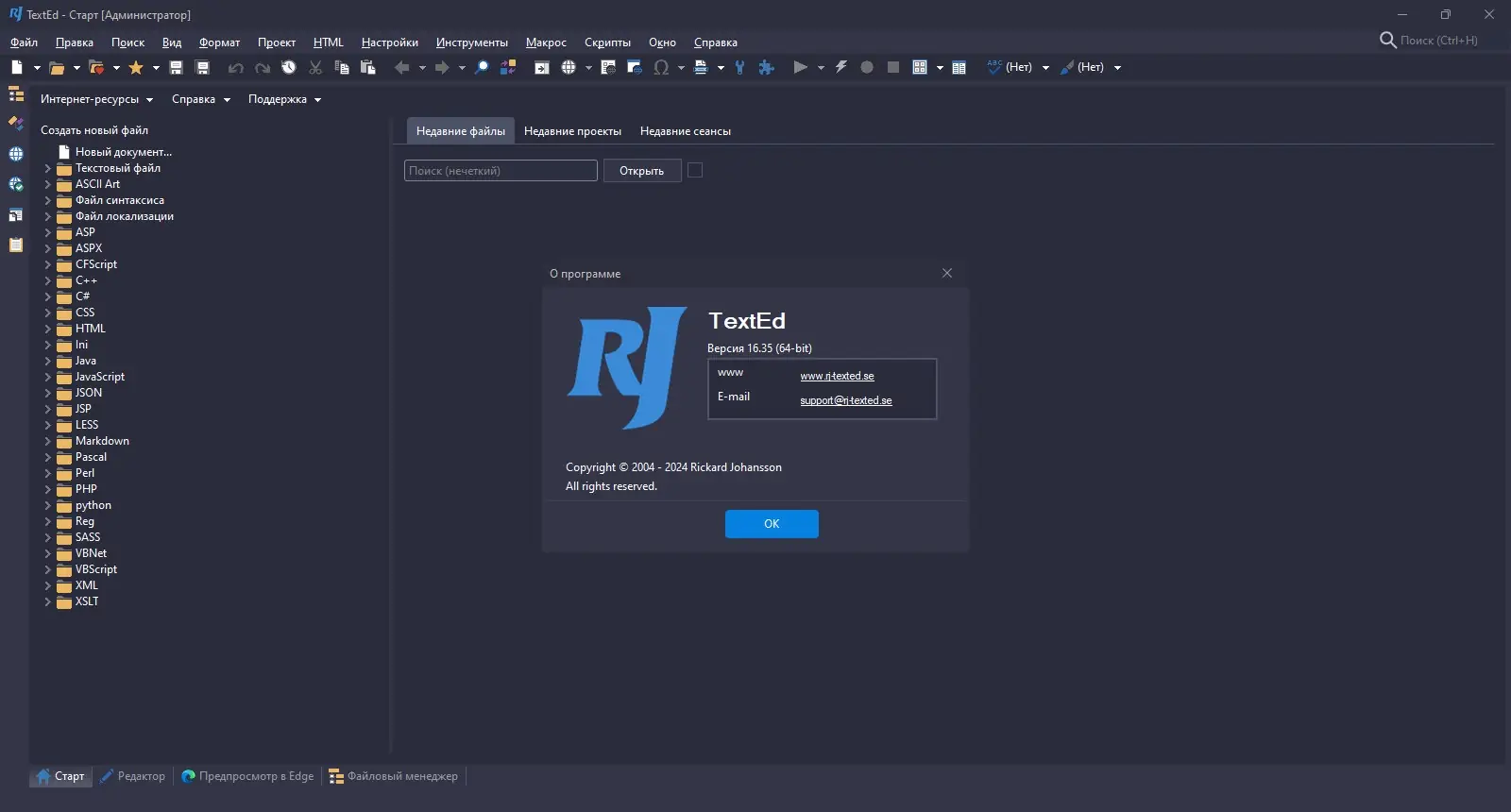Switch to the Файловый менеджер bottom tab
Image resolution: width=1511 pixels, height=812 pixels.
click(394, 776)
